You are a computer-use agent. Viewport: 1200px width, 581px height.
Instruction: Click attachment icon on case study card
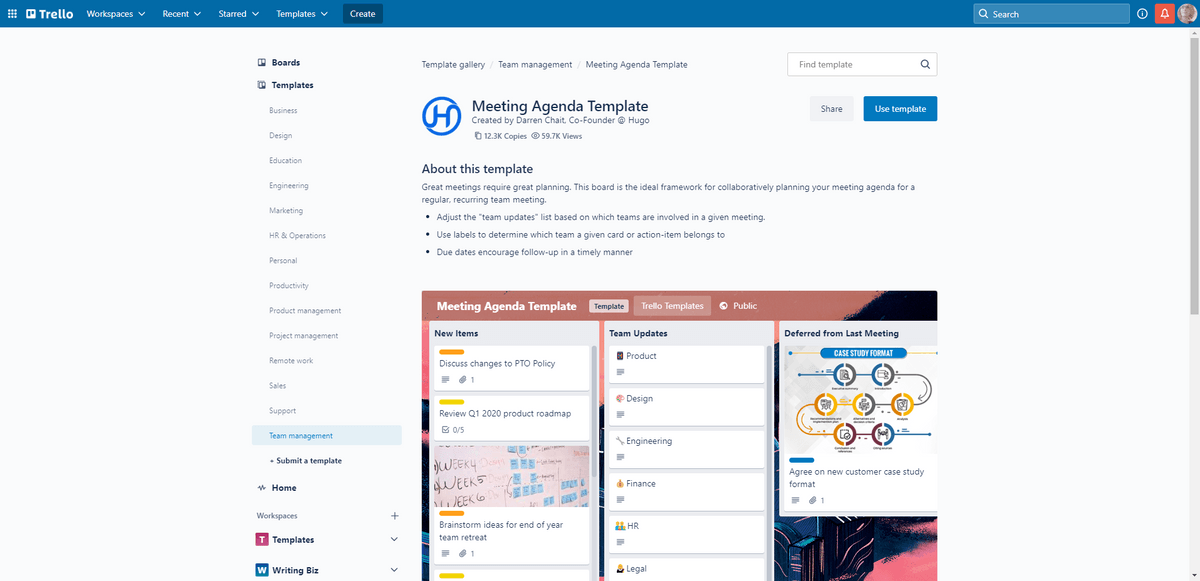(x=813, y=500)
